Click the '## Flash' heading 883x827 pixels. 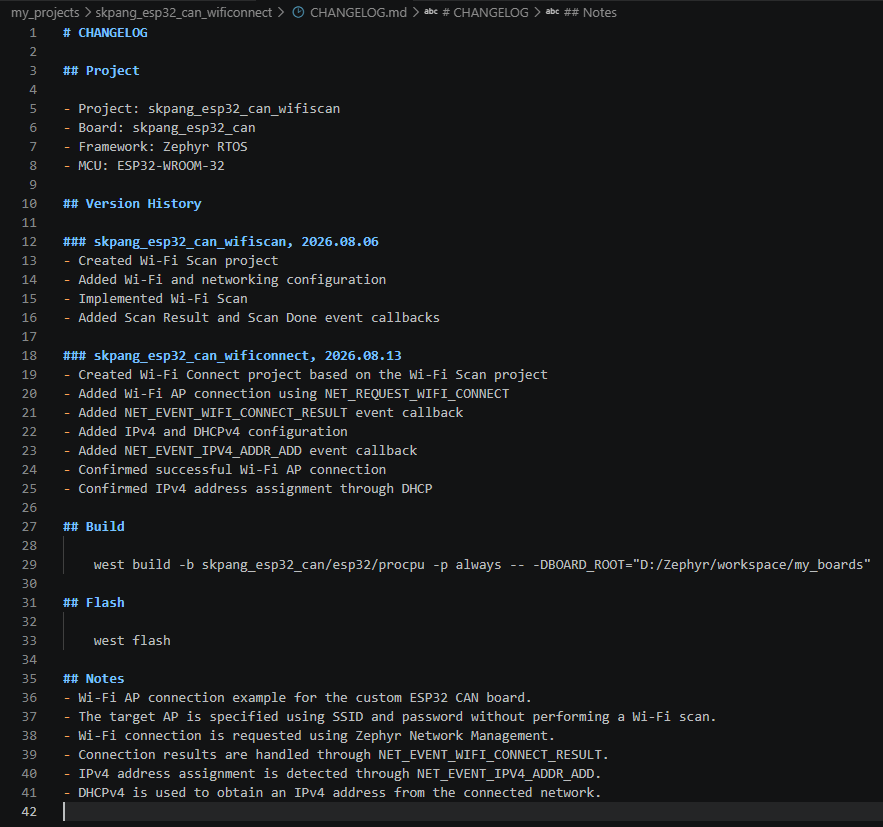(94, 602)
